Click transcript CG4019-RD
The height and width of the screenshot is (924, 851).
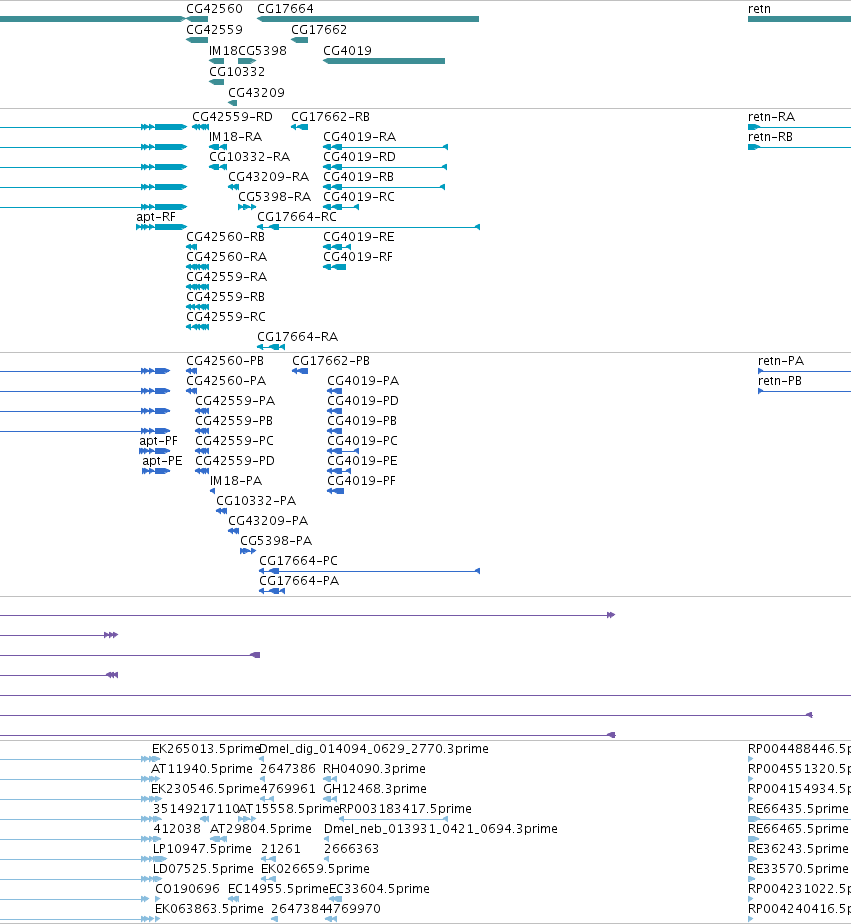click(x=359, y=157)
